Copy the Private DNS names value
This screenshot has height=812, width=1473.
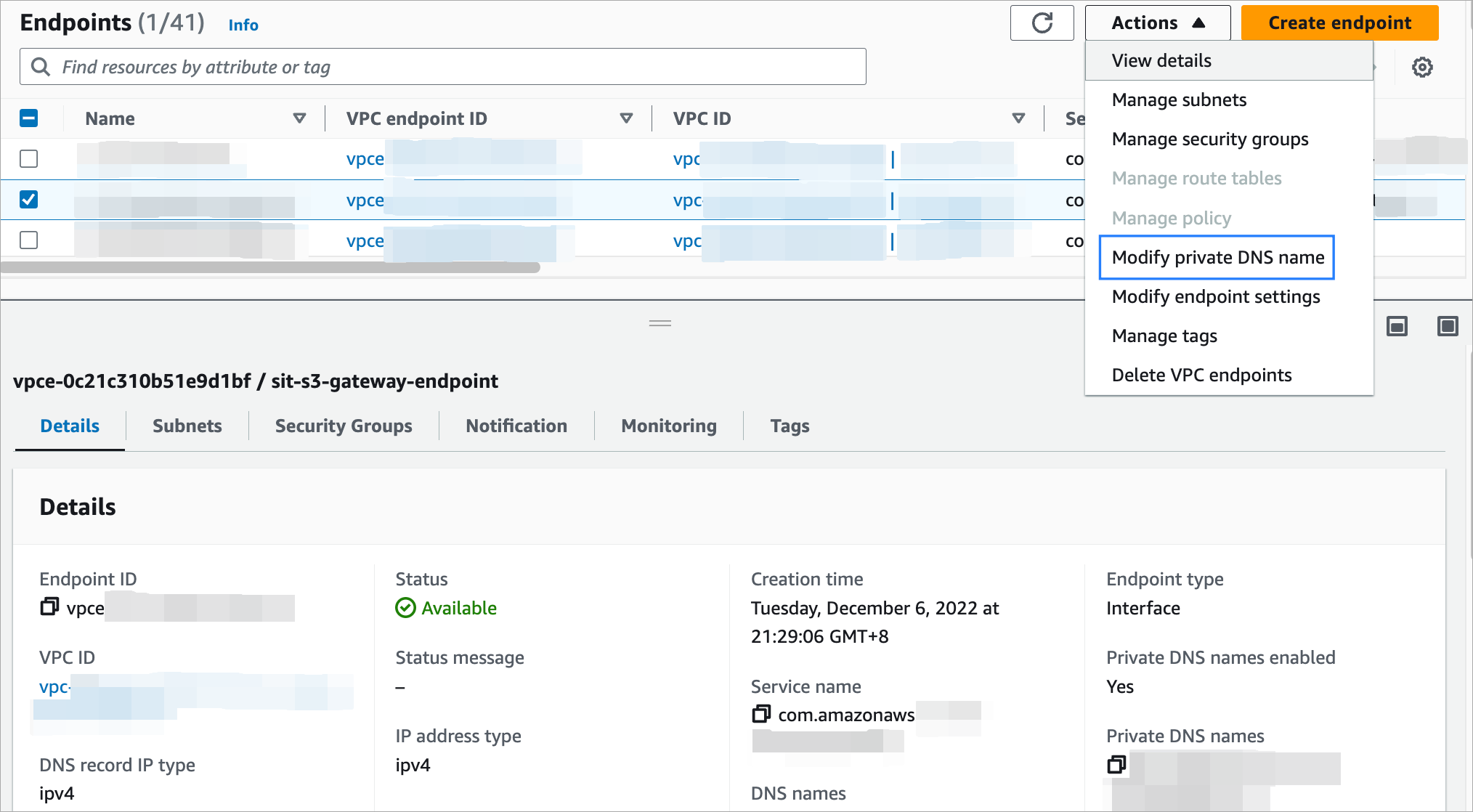coord(1116,764)
